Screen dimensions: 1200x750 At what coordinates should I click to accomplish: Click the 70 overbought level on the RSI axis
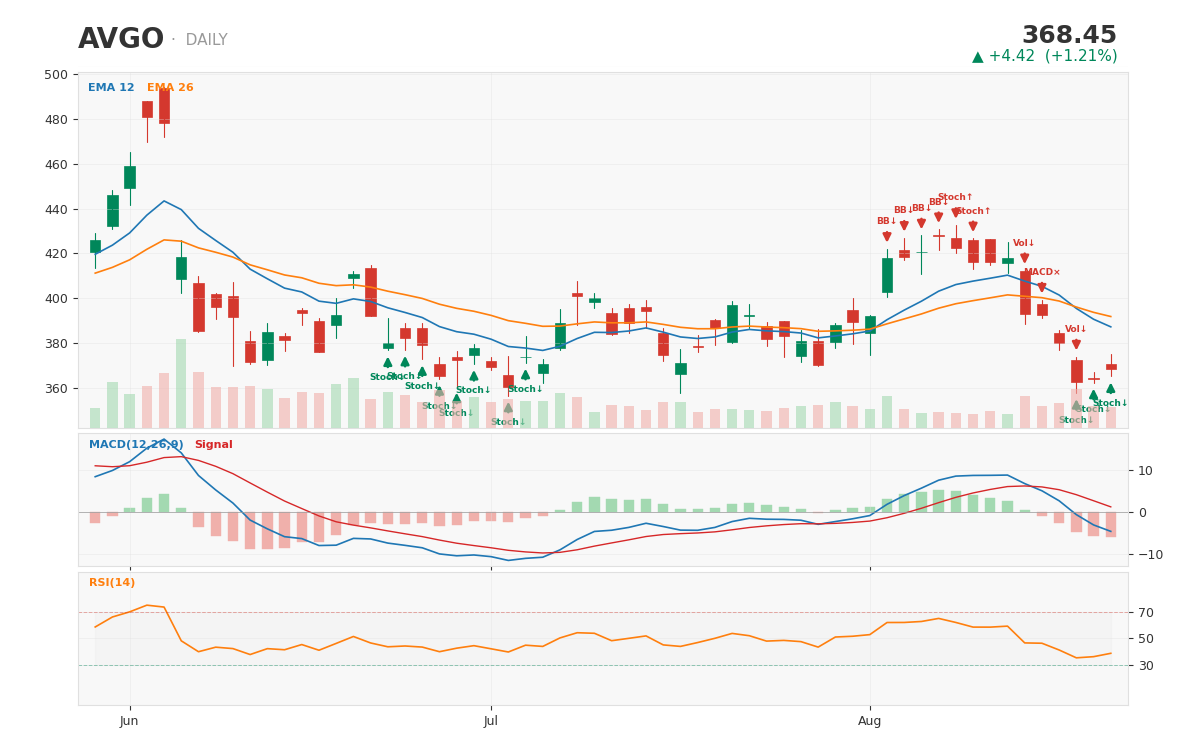1145,613
